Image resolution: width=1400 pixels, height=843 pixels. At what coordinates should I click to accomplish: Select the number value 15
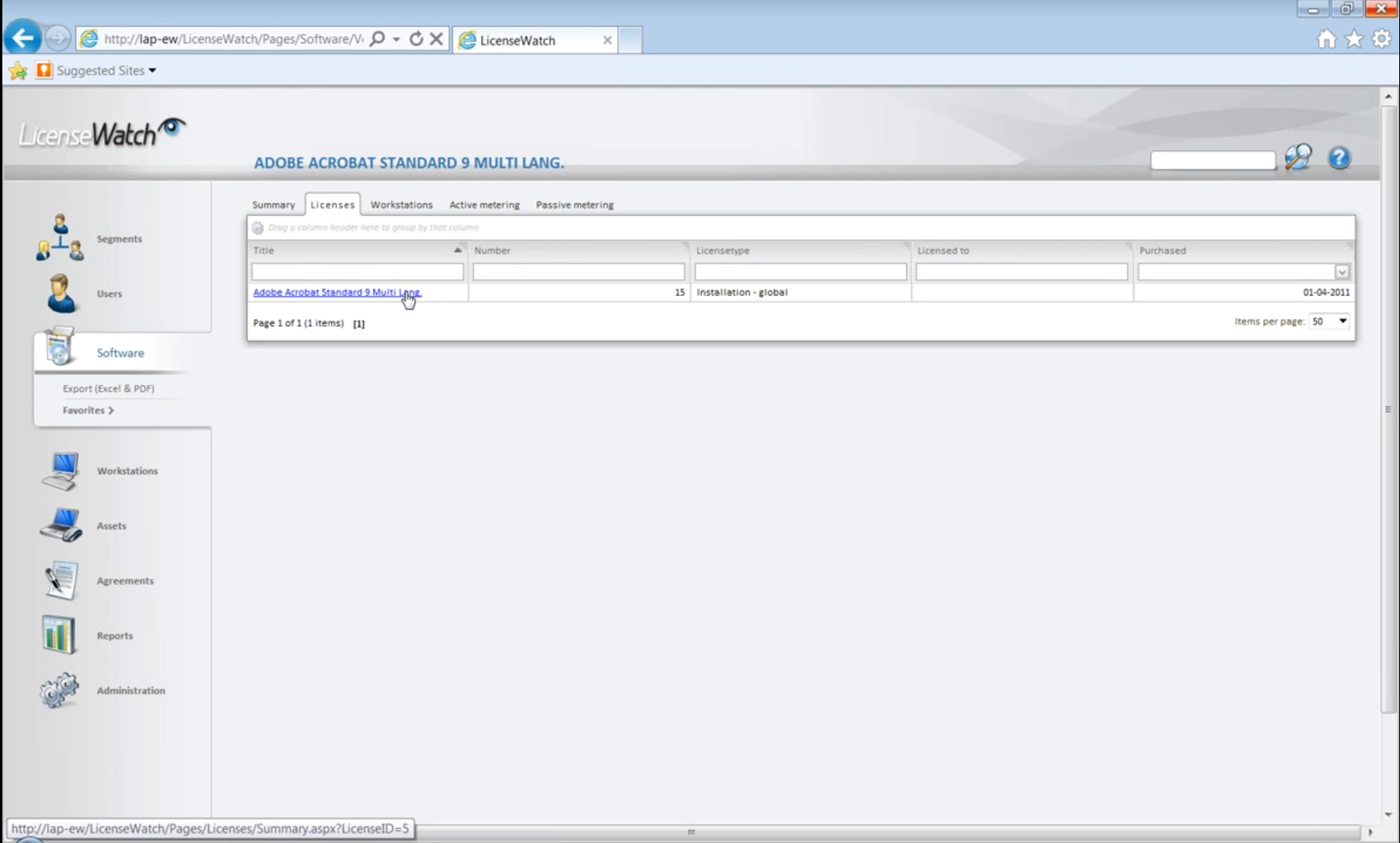[679, 292]
